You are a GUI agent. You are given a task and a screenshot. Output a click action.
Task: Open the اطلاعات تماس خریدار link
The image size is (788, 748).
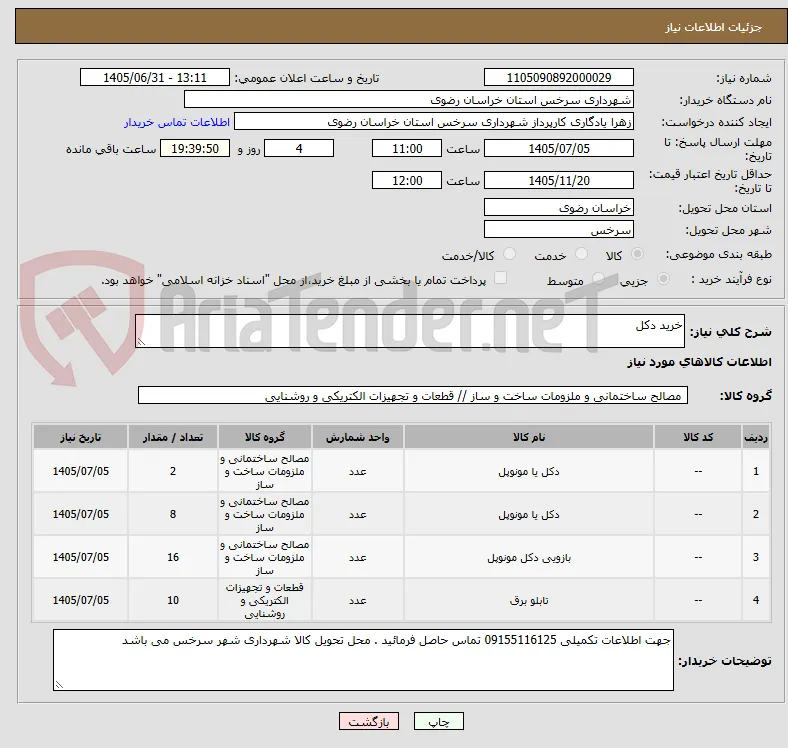pos(177,122)
